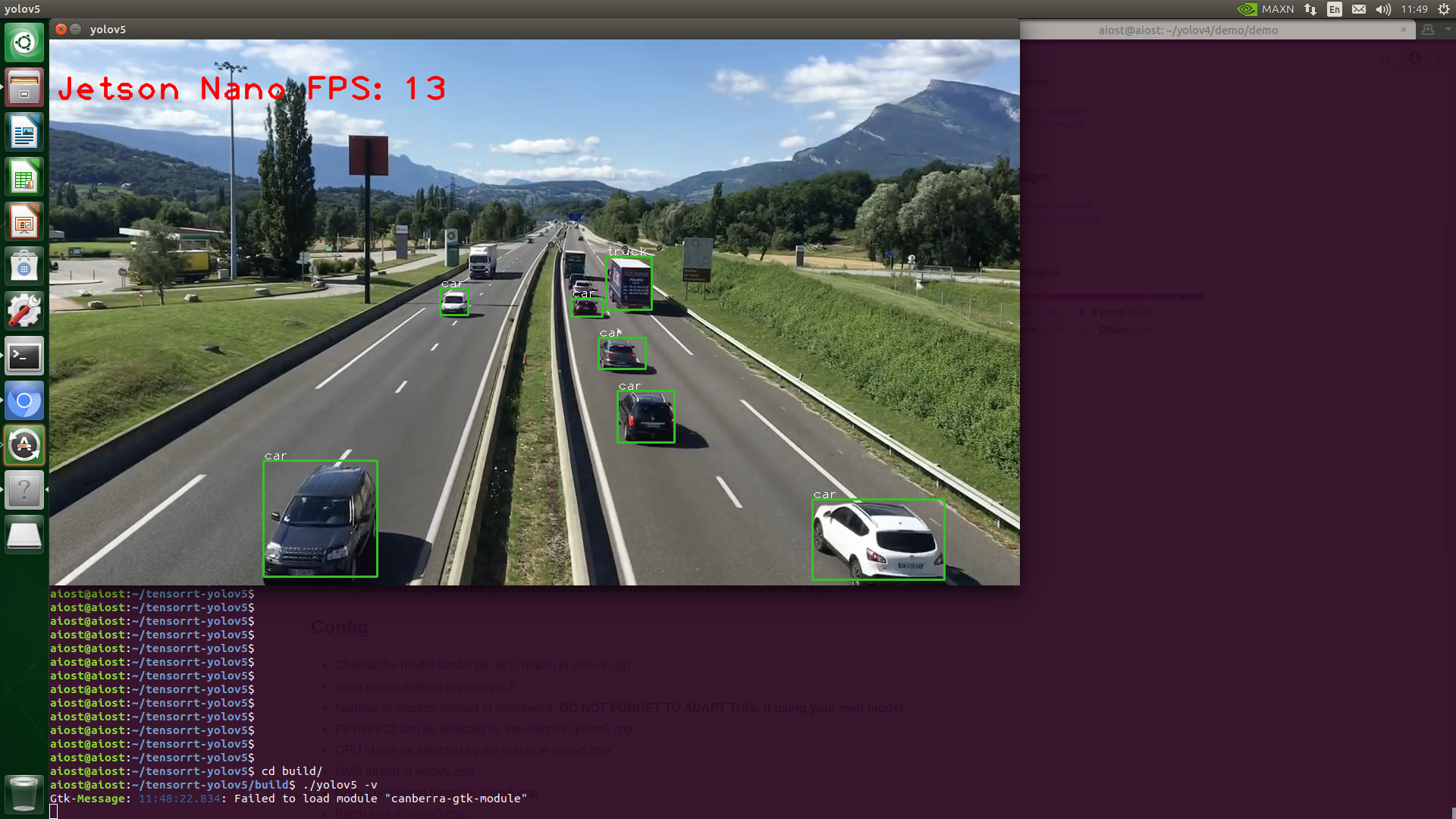
Task: Launch LibreOffice Writer from the dock
Action: [24, 133]
